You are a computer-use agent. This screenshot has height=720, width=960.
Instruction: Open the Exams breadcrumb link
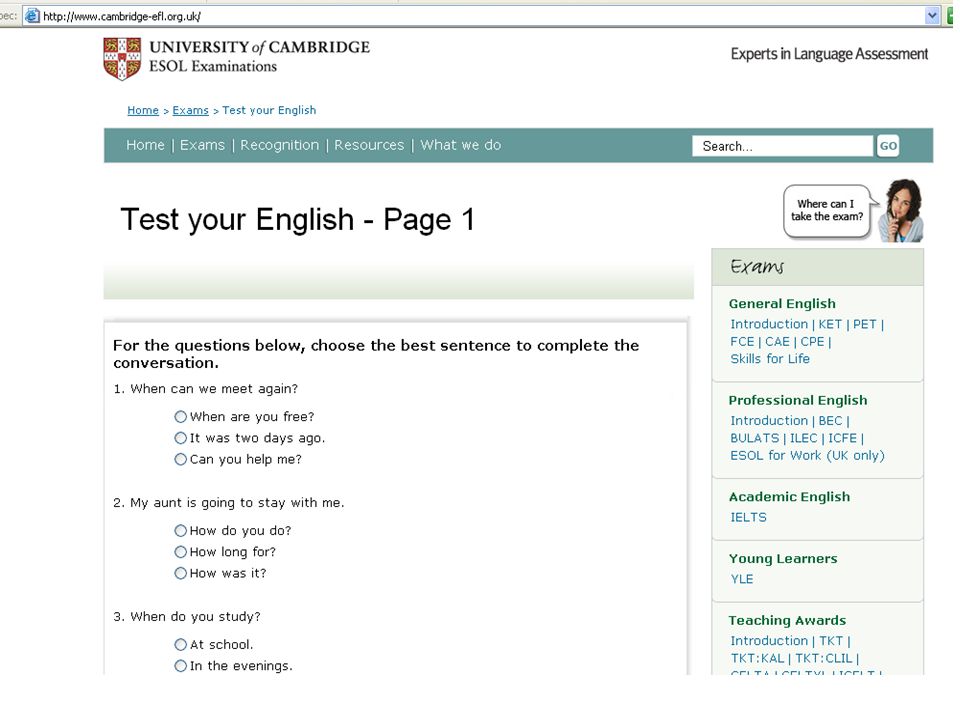click(190, 110)
